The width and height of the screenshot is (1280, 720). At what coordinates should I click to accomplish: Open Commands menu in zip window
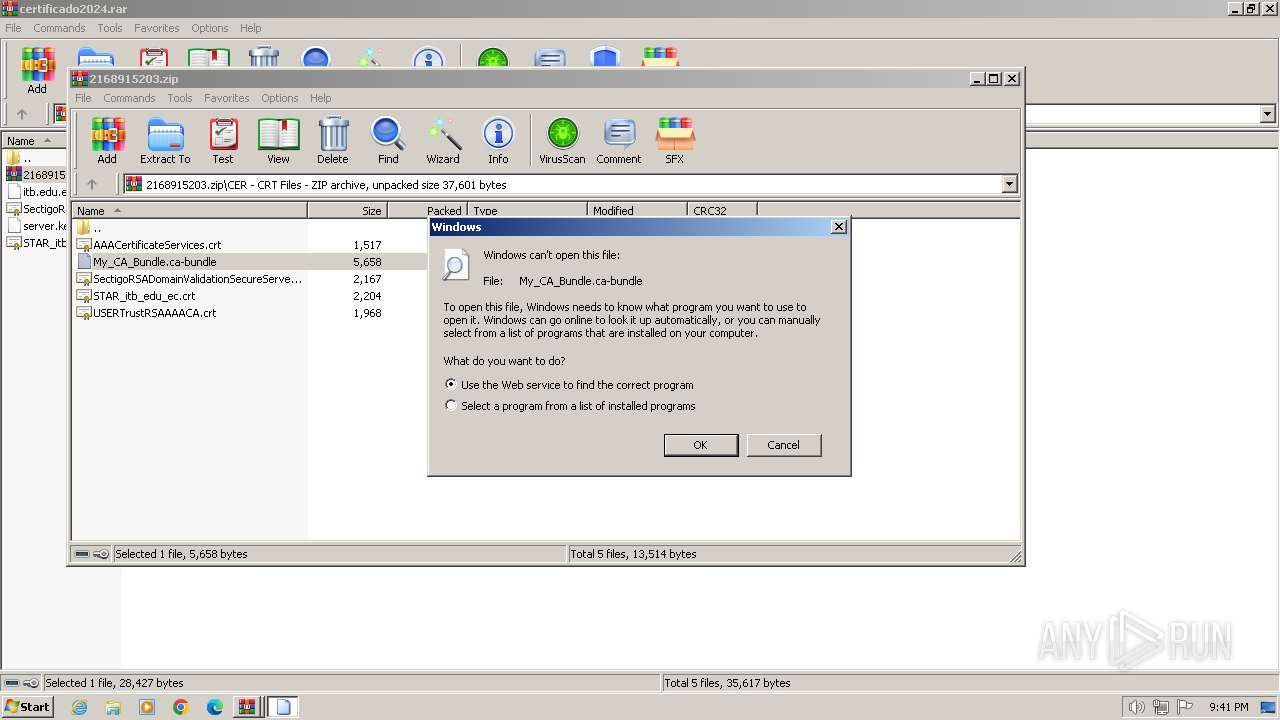click(x=129, y=98)
